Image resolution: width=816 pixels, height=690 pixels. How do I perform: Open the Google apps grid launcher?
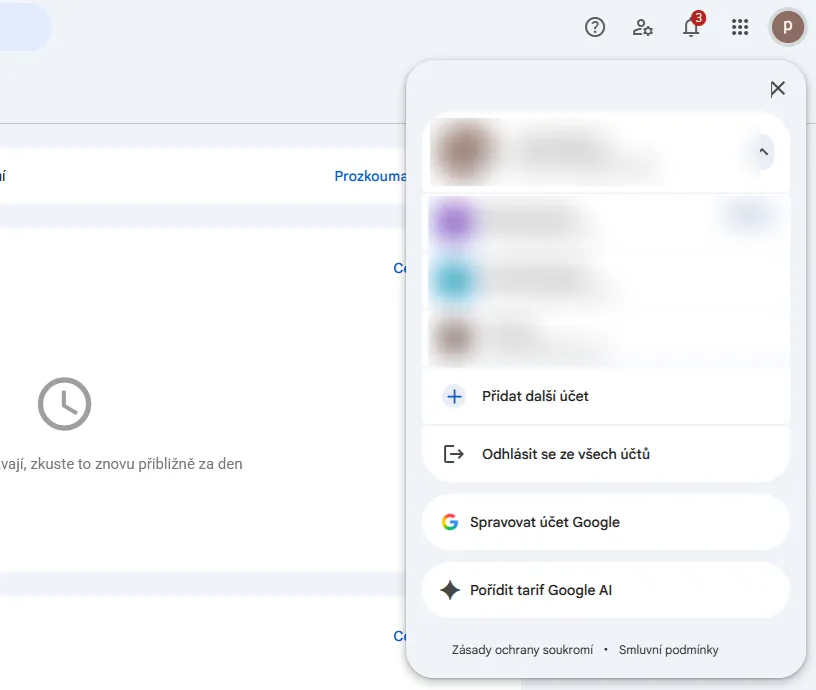740,27
